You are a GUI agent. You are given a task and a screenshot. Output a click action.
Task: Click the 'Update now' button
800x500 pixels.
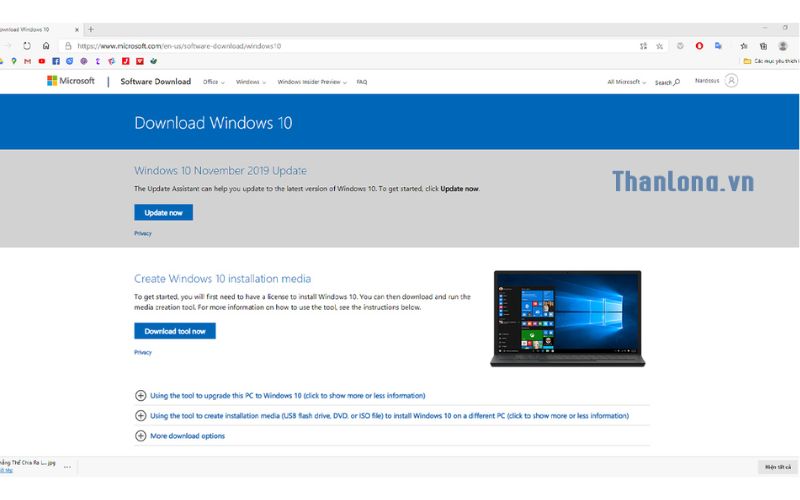[163, 213]
